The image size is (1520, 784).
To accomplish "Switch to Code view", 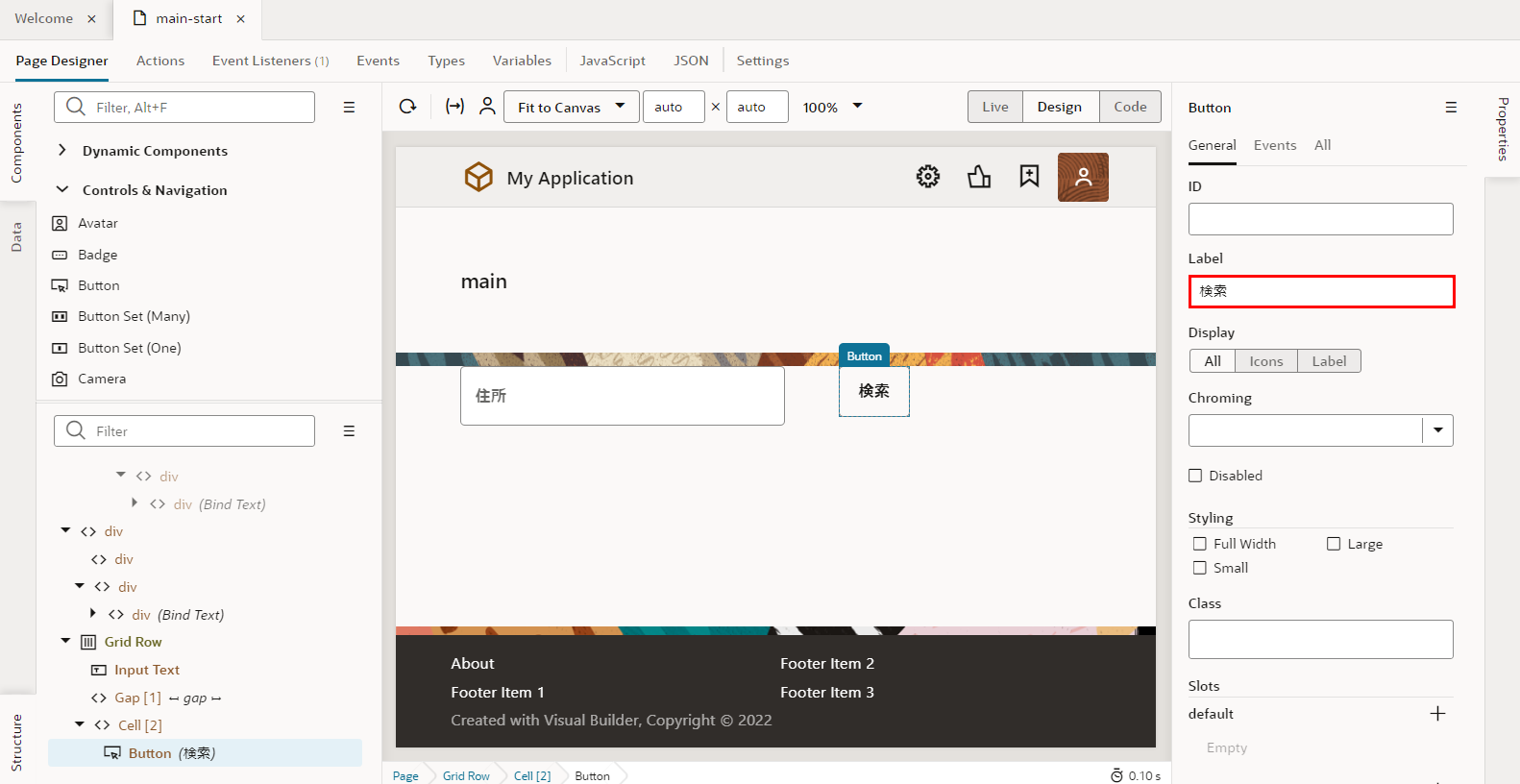I will point(1130,107).
